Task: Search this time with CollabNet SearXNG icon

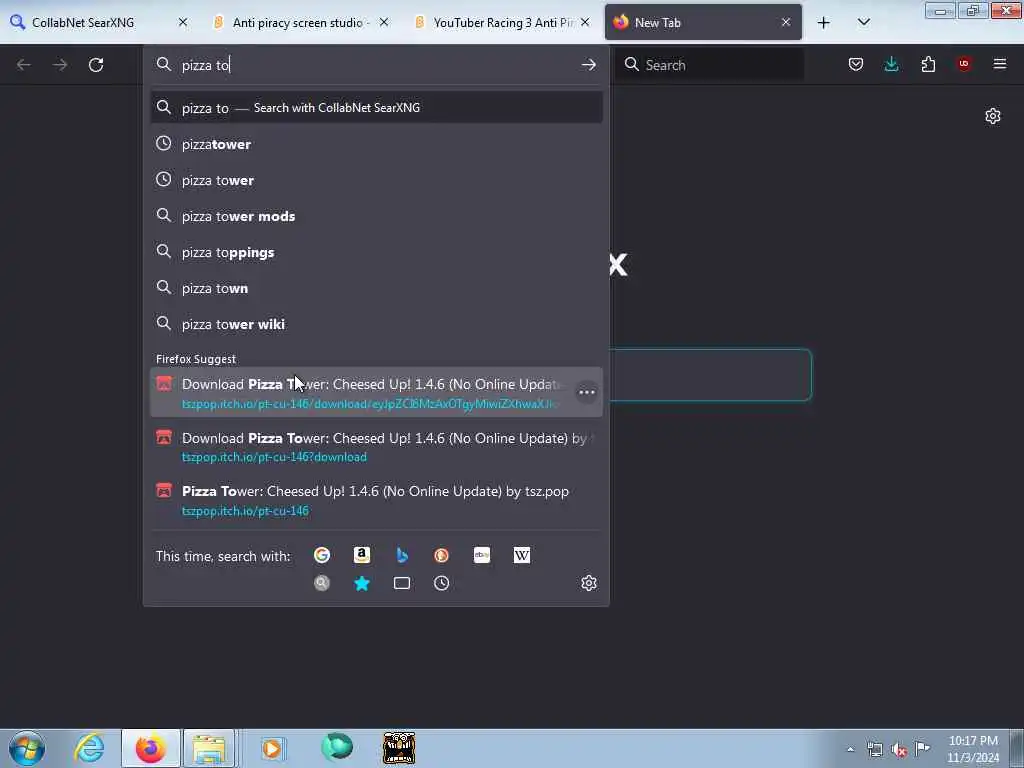Action: coord(322,583)
